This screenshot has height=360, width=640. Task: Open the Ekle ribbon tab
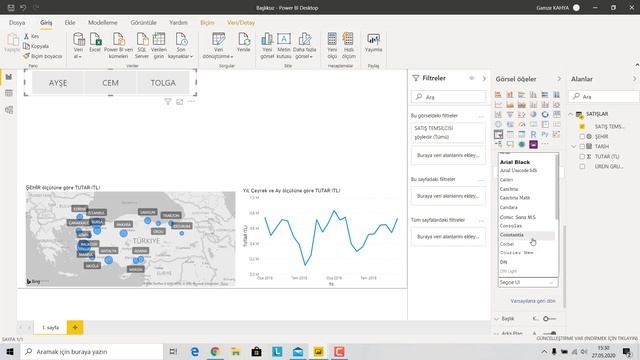70,23
